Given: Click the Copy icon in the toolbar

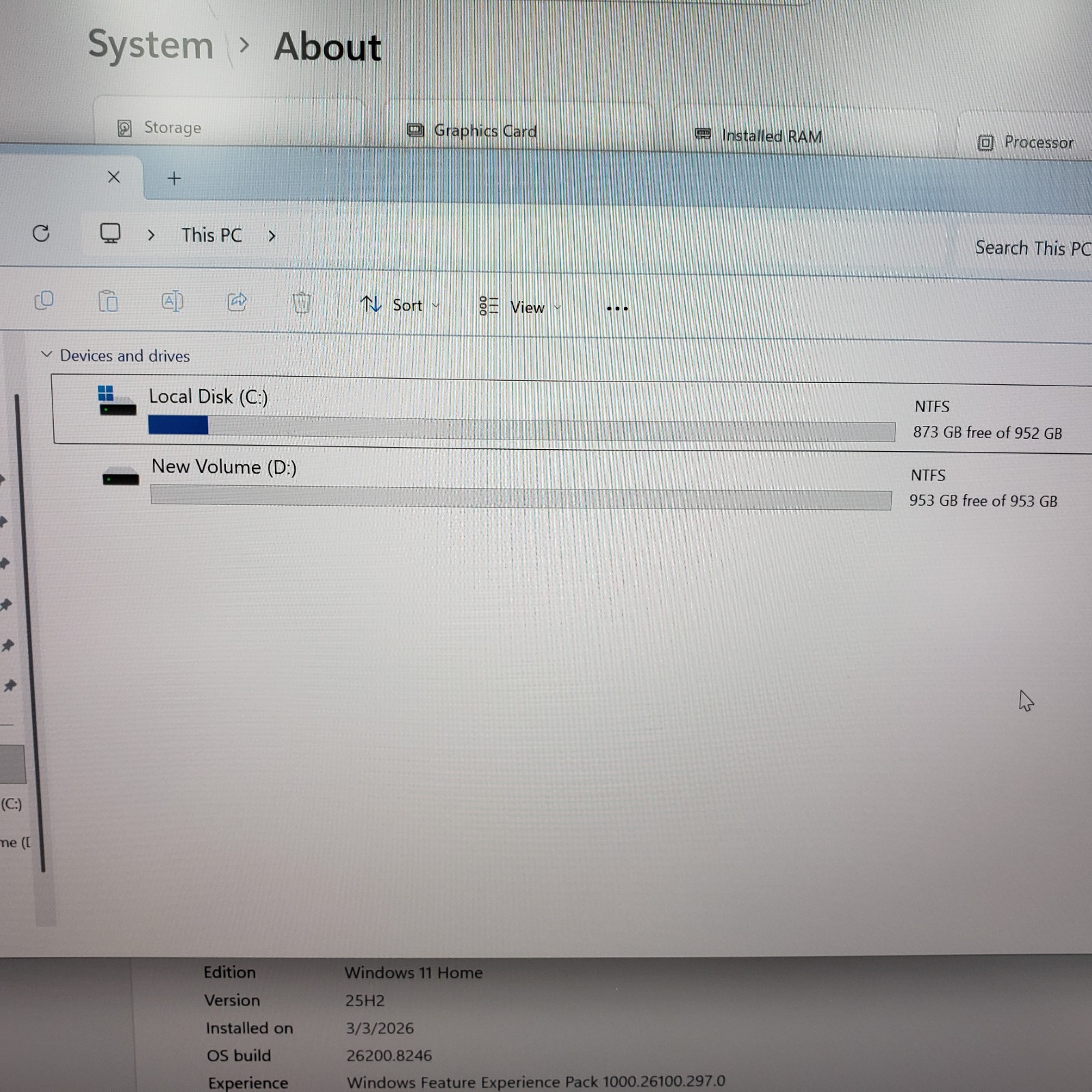Looking at the screenshot, I should pyautogui.click(x=44, y=300).
